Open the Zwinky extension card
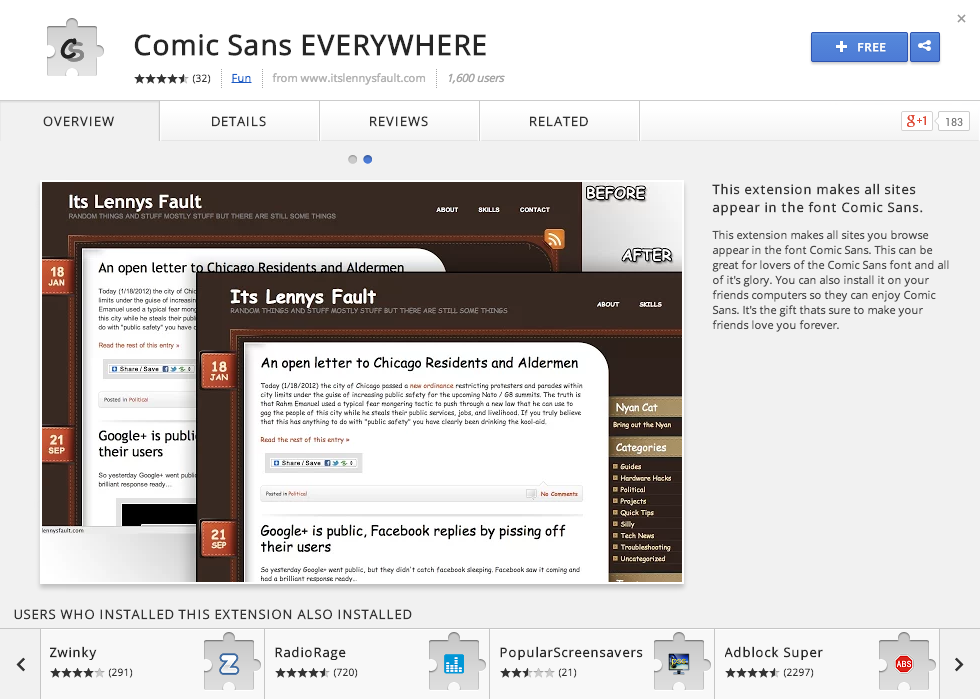This screenshot has height=699, width=980. coord(152,664)
